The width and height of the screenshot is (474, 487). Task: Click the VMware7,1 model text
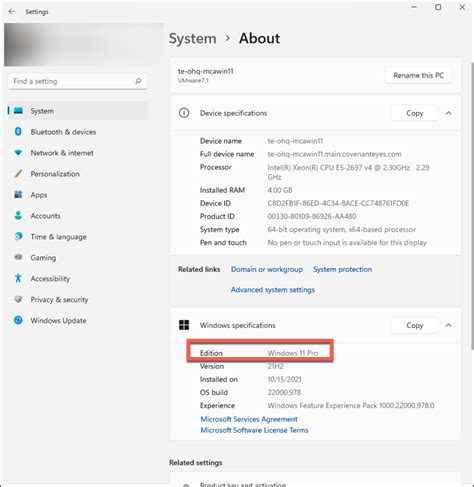(193, 80)
